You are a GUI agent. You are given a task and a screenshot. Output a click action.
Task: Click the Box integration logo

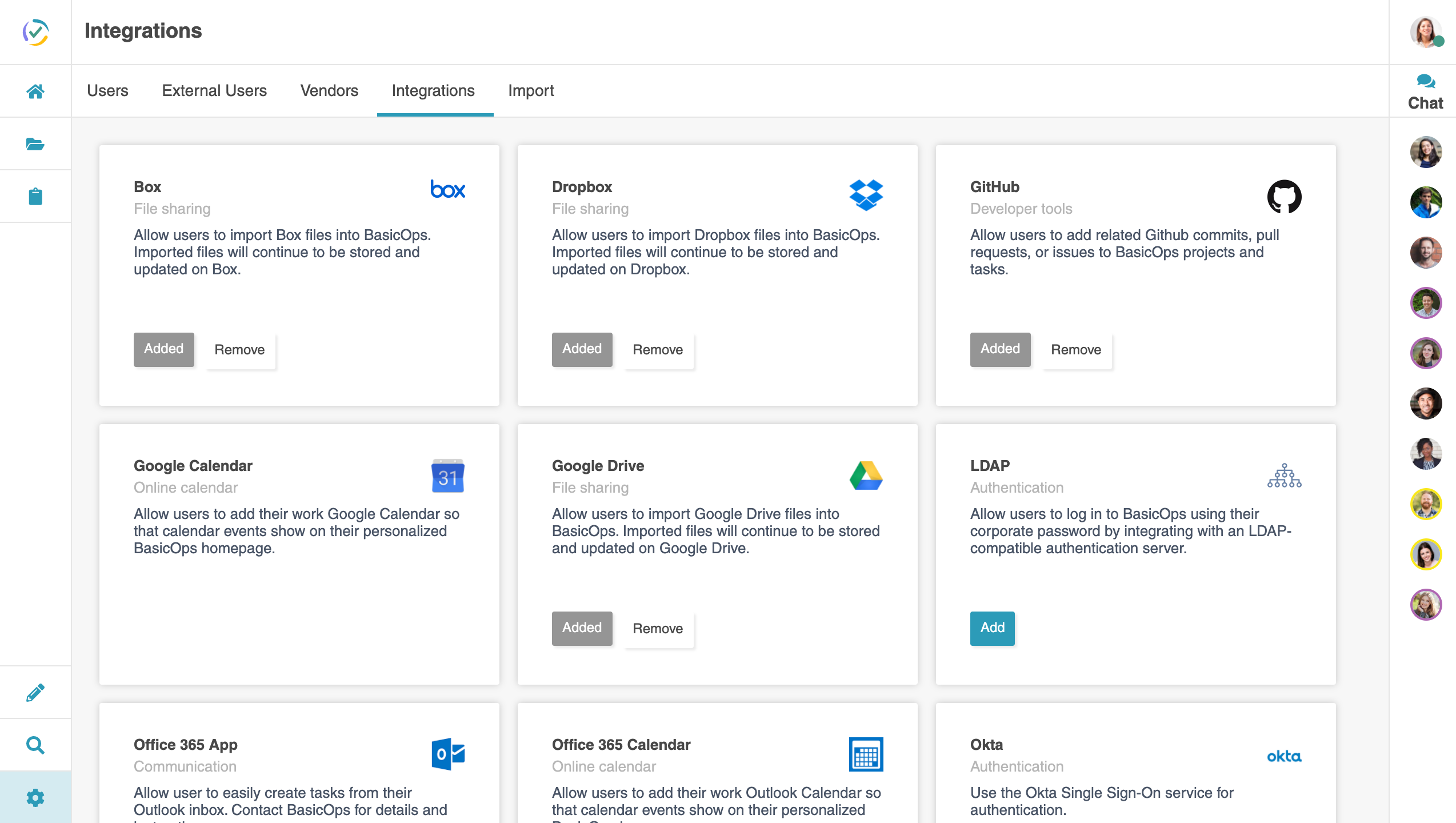coord(447,190)
